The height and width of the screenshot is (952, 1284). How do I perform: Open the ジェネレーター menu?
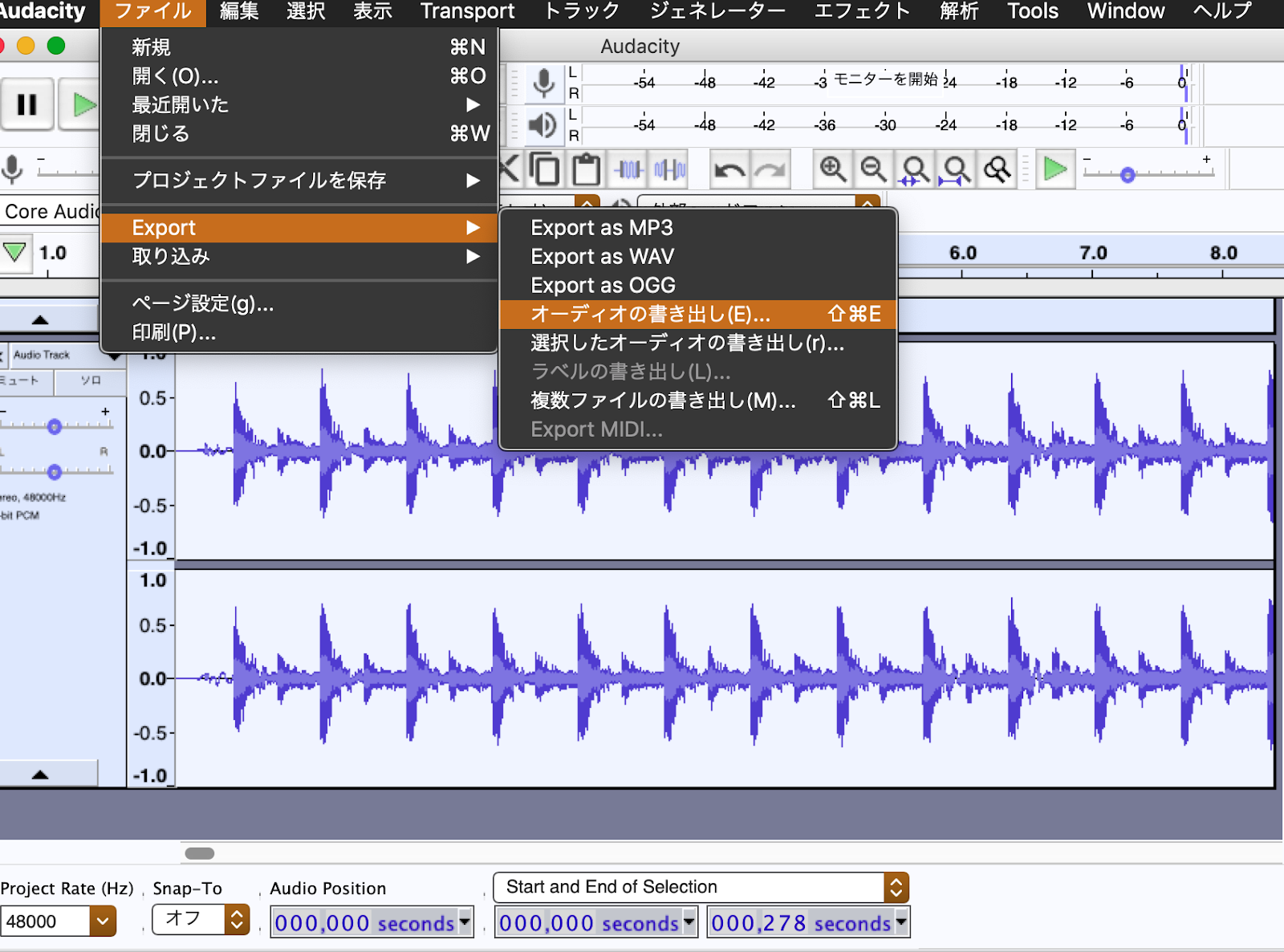[717, 12]
